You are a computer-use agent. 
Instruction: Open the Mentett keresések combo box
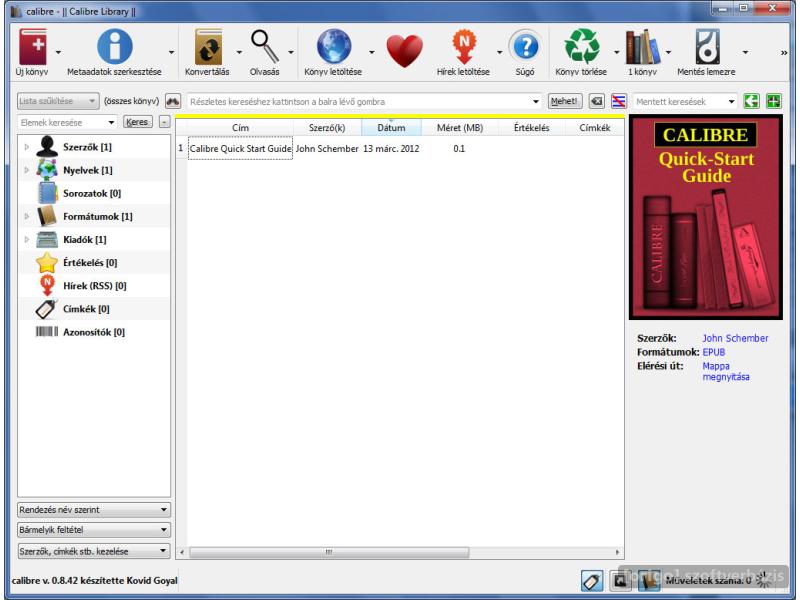[685, 102]
